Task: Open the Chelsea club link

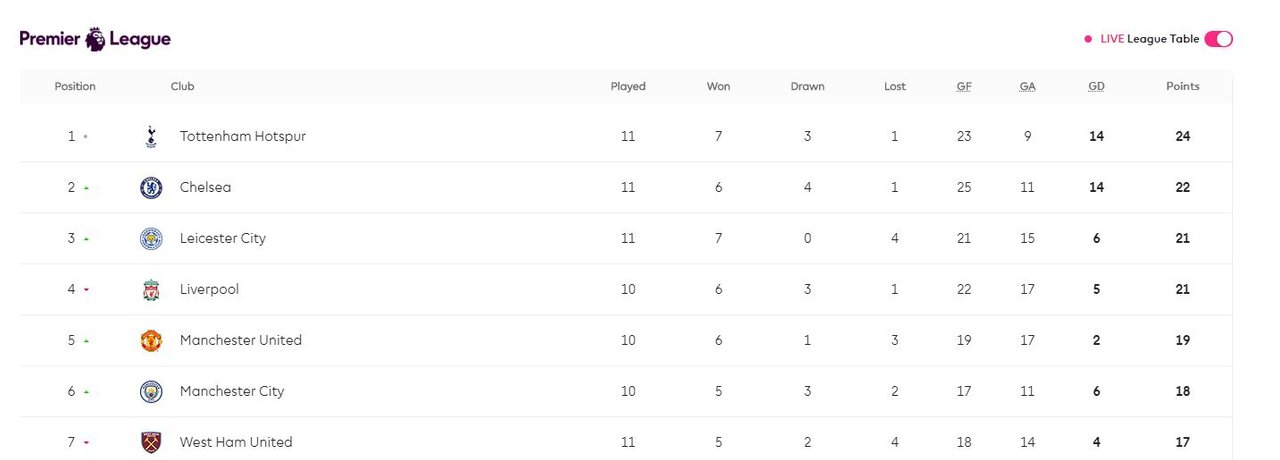Action: (205, 187)
